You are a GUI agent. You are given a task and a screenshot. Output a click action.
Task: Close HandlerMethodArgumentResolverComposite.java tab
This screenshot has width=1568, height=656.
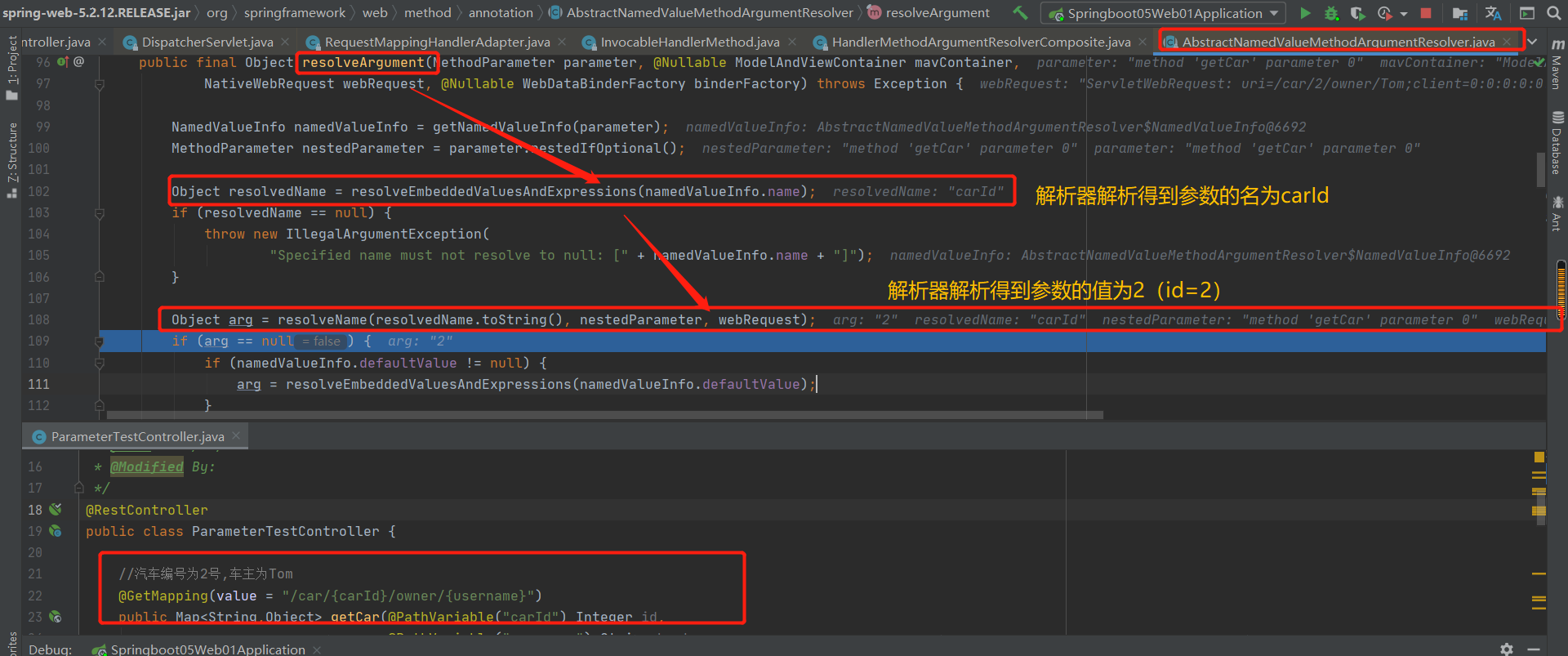pyautogui.click(x=1142, y=42)
